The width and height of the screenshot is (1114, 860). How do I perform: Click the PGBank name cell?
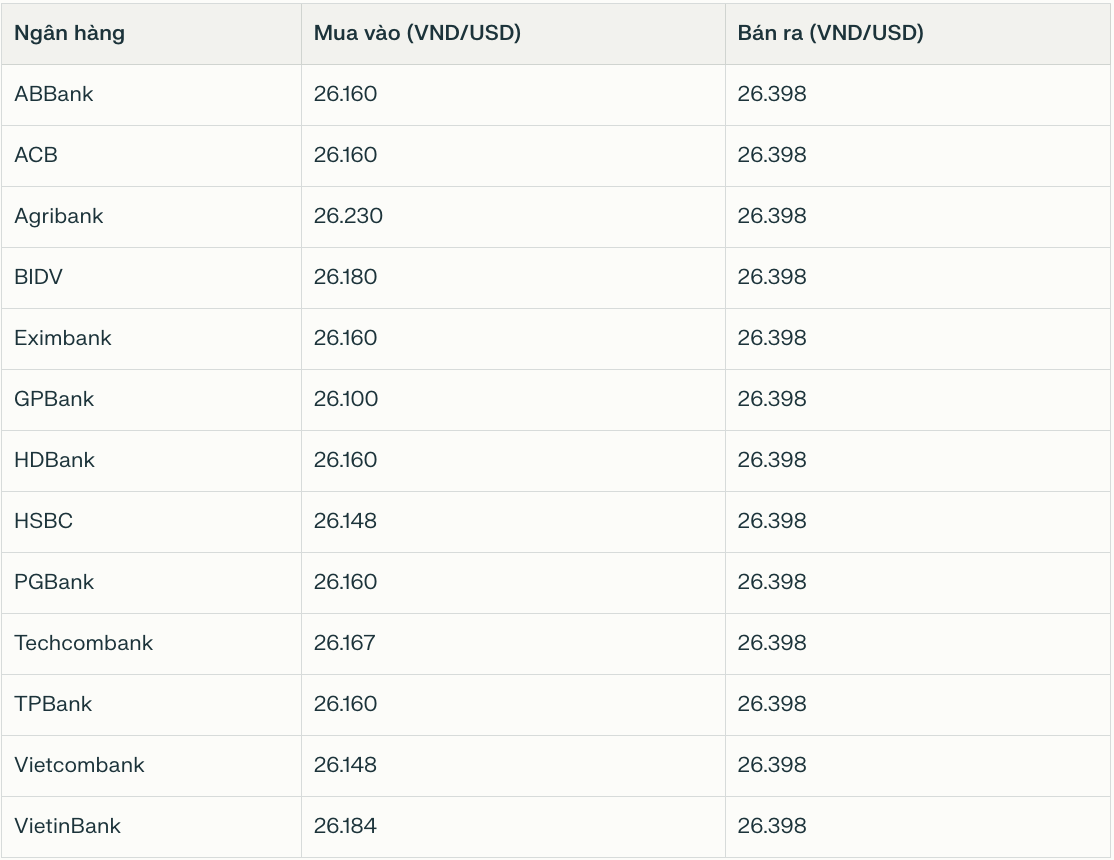(54, 582)
